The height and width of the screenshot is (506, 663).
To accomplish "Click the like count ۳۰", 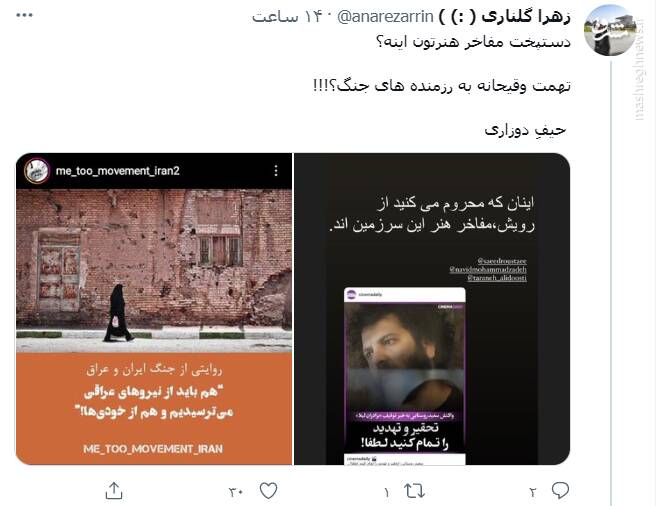I will coord(236,492).
